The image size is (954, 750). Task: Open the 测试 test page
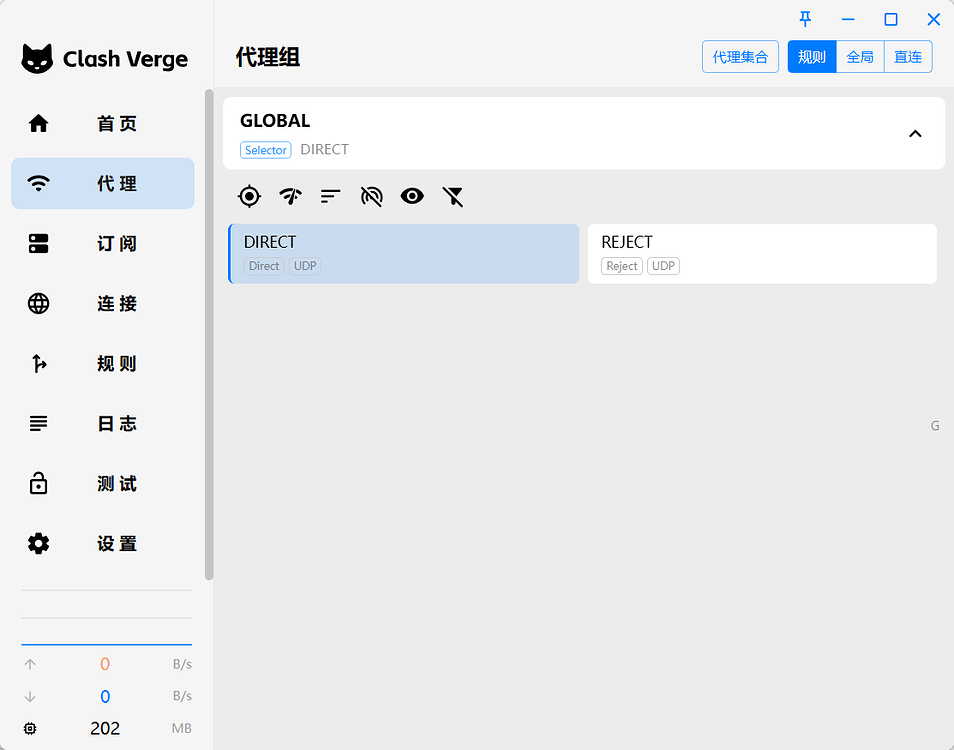click(103, 484)
